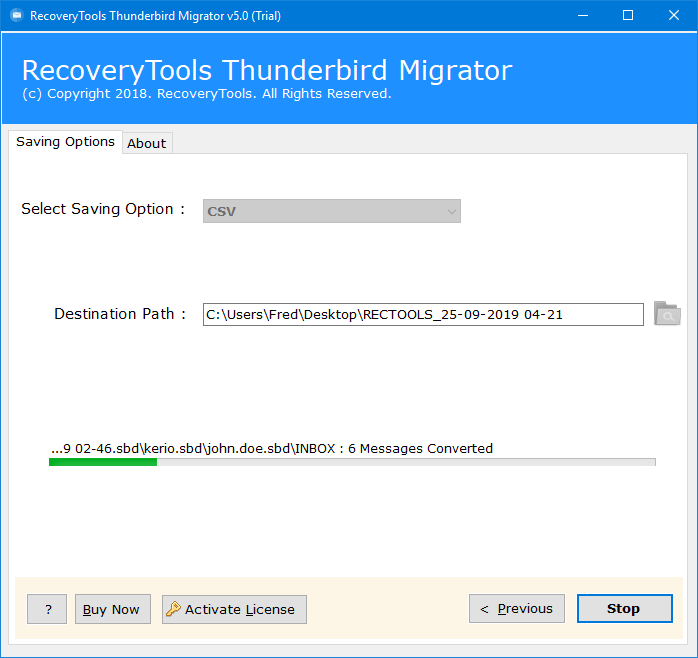Image resolution: width=698 pixels, height=658 pixels.
Task: Select the Saving Options tab
Action: (65, 142)
